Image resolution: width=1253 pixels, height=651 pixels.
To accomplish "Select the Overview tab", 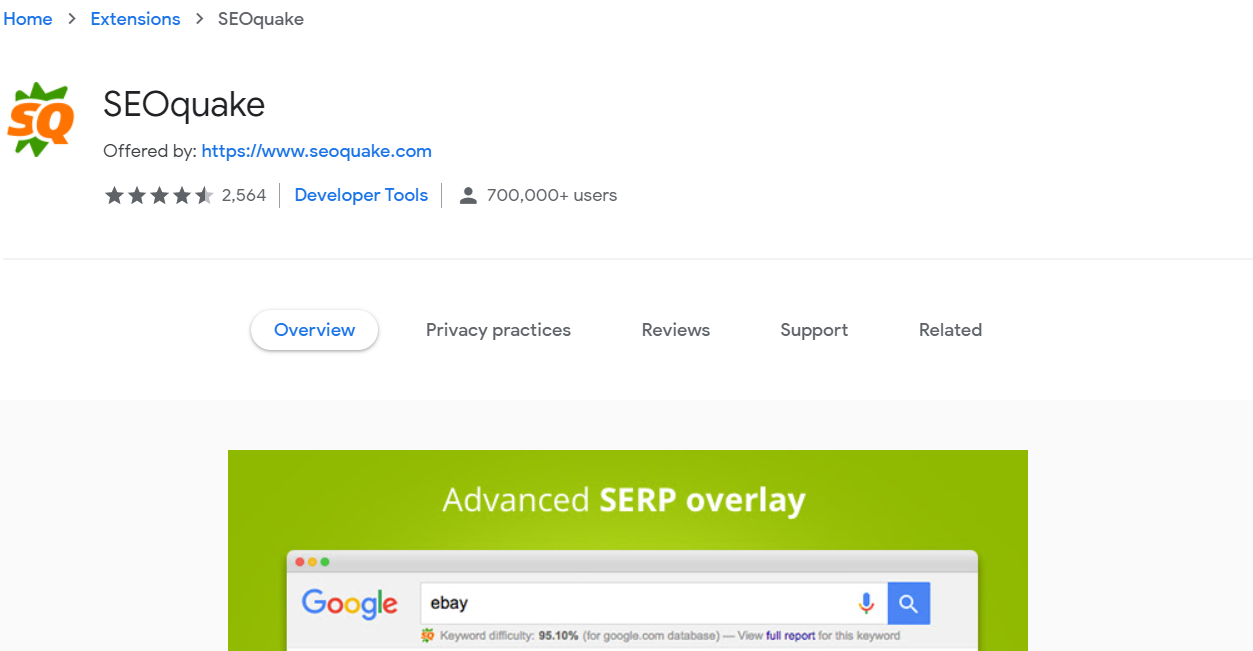I will click(314, 330).
